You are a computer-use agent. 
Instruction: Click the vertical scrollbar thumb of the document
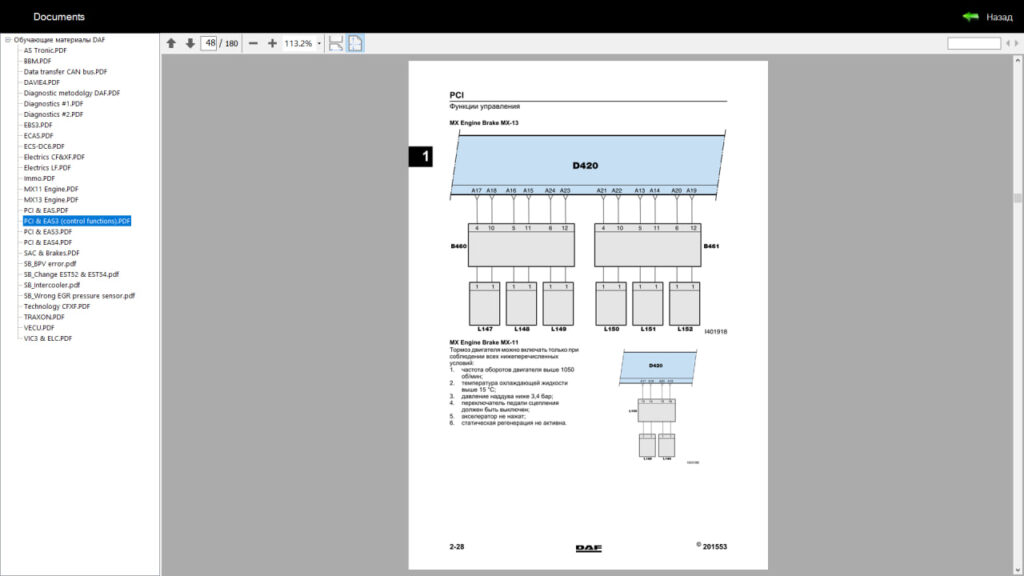(x=1017, y=199)
